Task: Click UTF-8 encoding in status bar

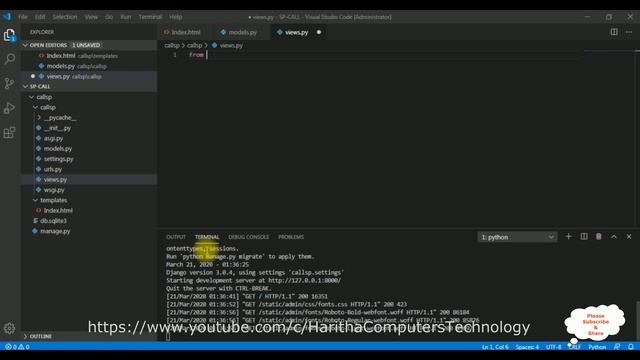Action: pyautogui.click(x=553, y=347)
